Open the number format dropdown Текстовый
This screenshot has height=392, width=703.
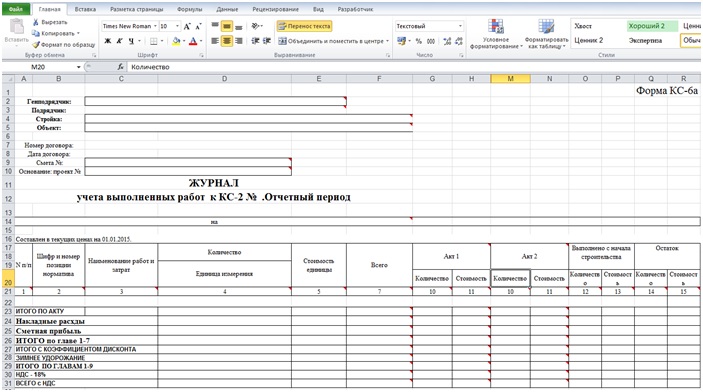click(x=460, y=26)
